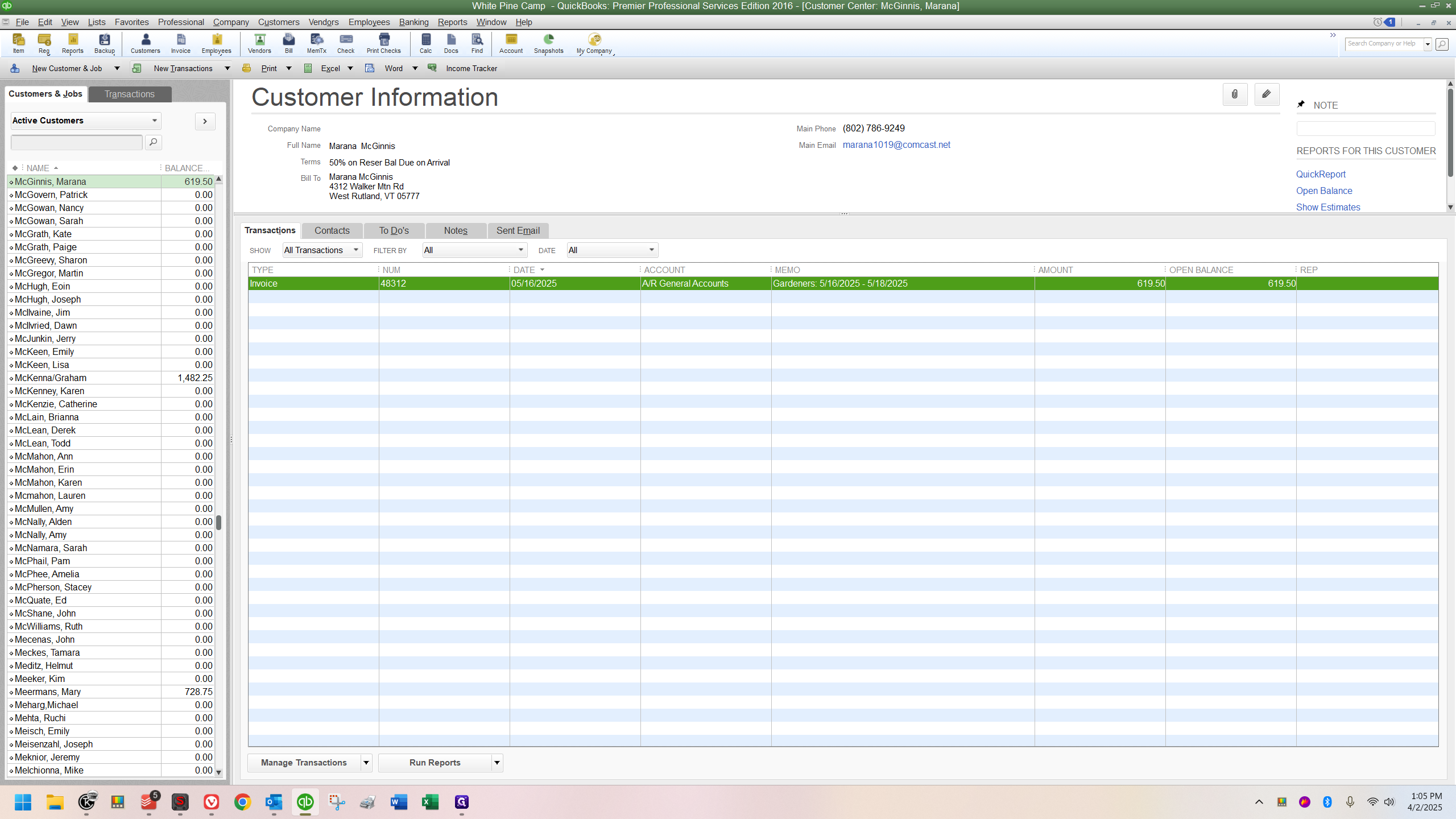This screenshot has height=819, width=1456.
Task: Click the Reports toolbar icon
Action: click(x=73, y=43)
